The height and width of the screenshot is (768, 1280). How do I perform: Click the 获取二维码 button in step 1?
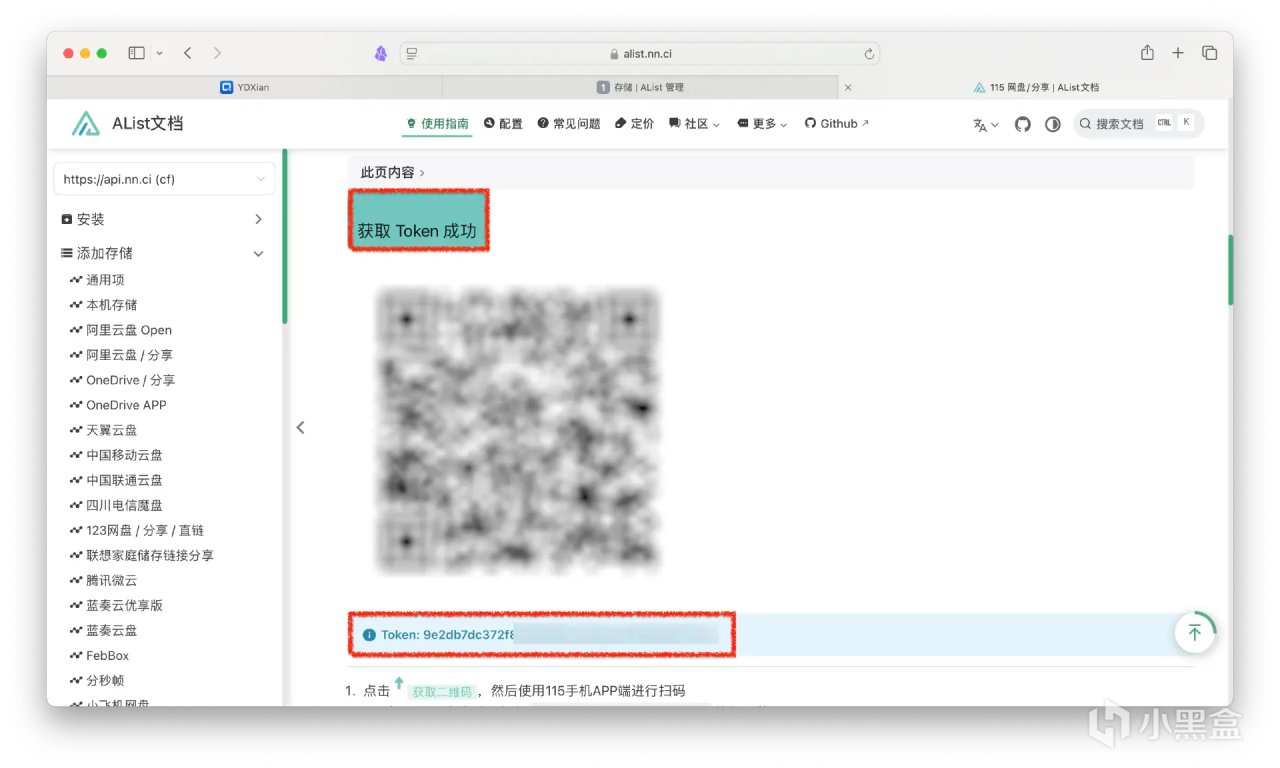tap(440, 691)
